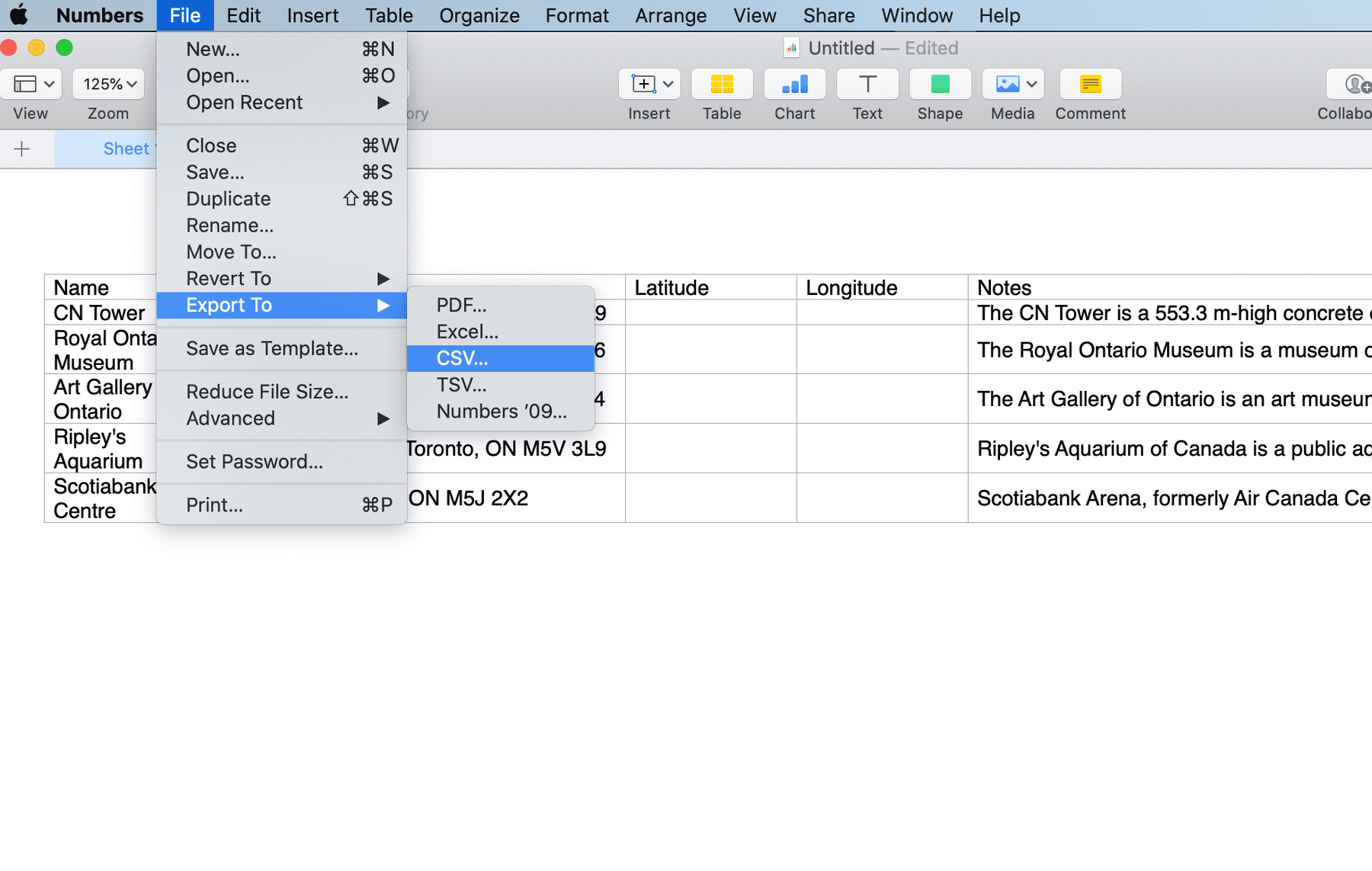This screenshot has width=1372, height=871.
Task: Open the Share menu in menu bar
Action: tap(828, 15)
